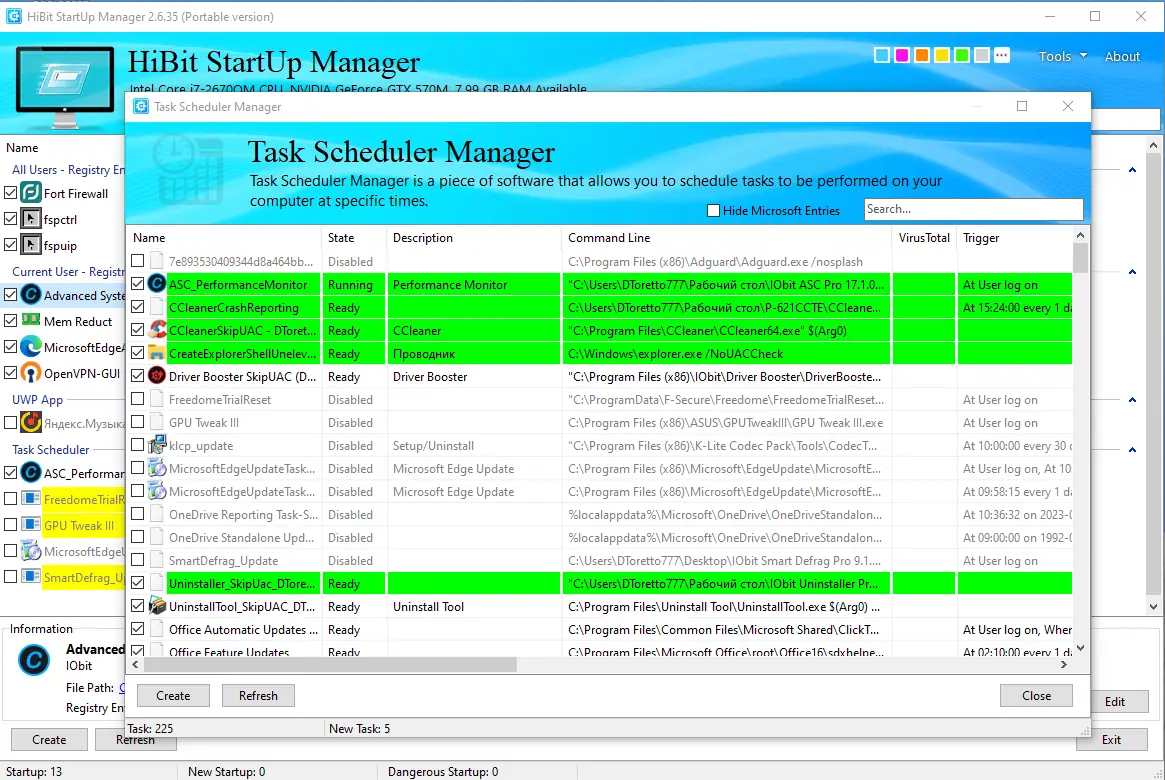This screenshot has width=1165, height=780.
Task: Click the Driver Booster SkipUAC icon
Action: click(x=157, y=376)
